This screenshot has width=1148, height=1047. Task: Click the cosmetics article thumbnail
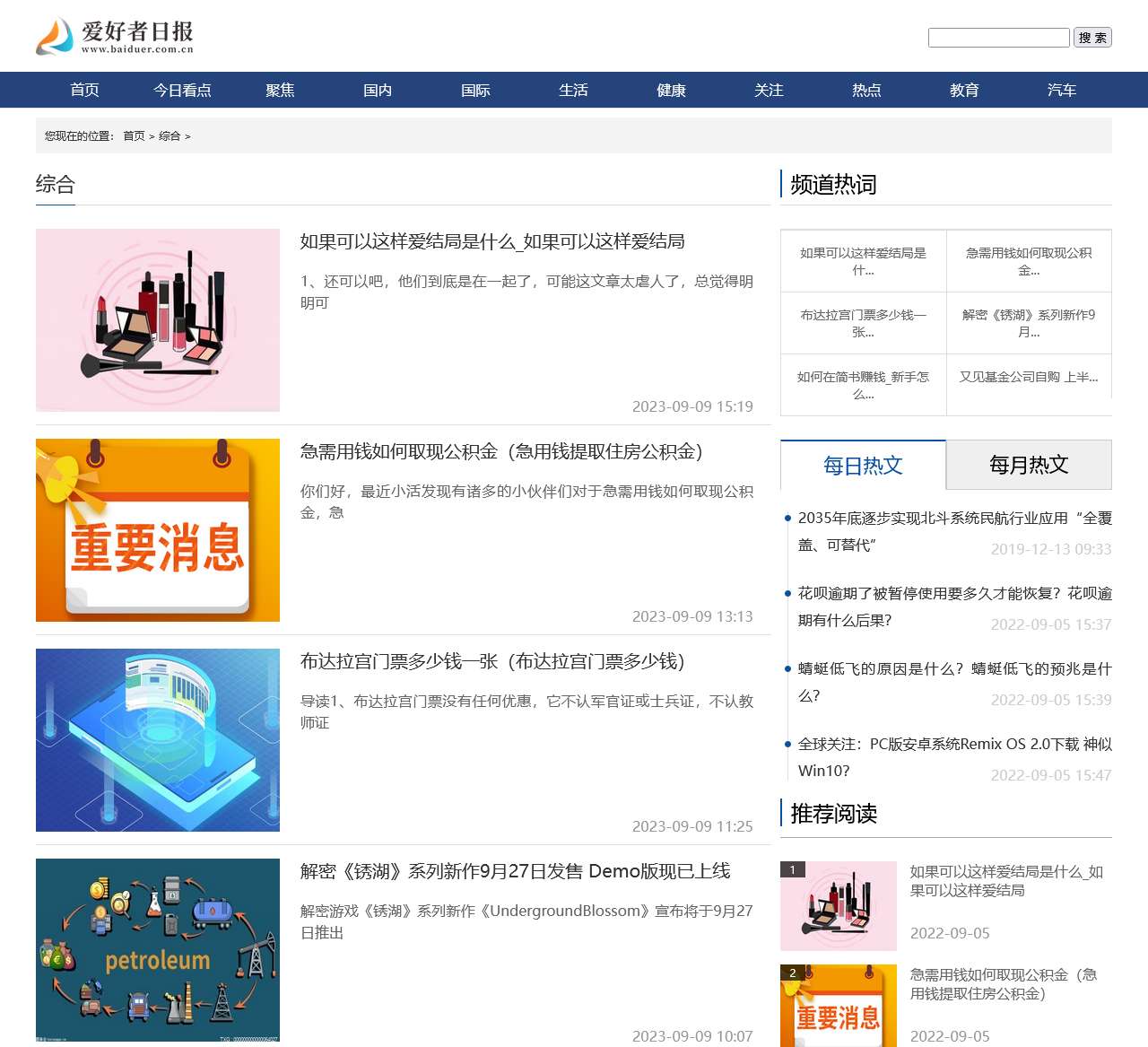[157, 320]
